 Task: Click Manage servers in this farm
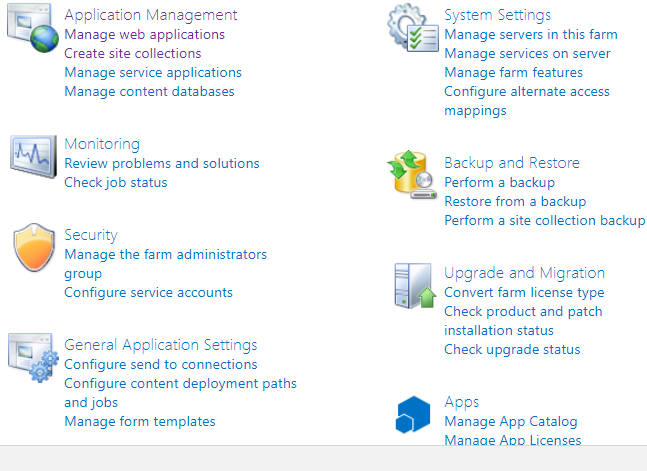530,34
